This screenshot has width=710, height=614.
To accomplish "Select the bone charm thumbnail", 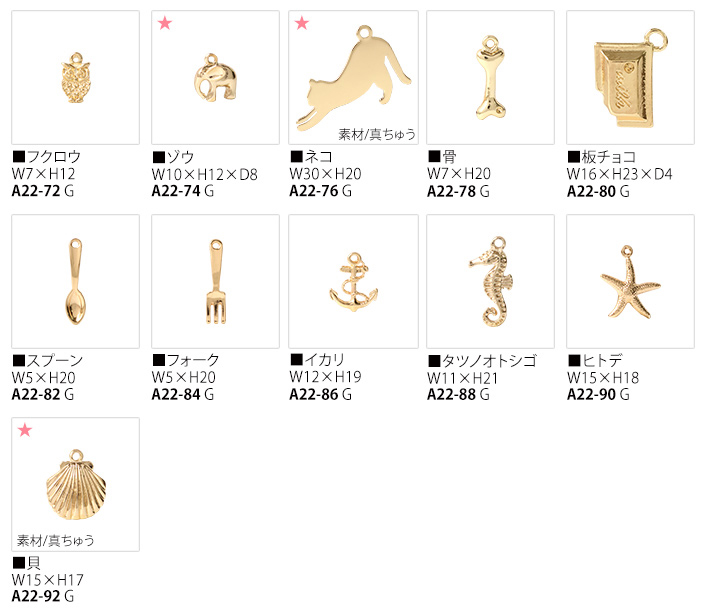I will [x=490, y=77].
